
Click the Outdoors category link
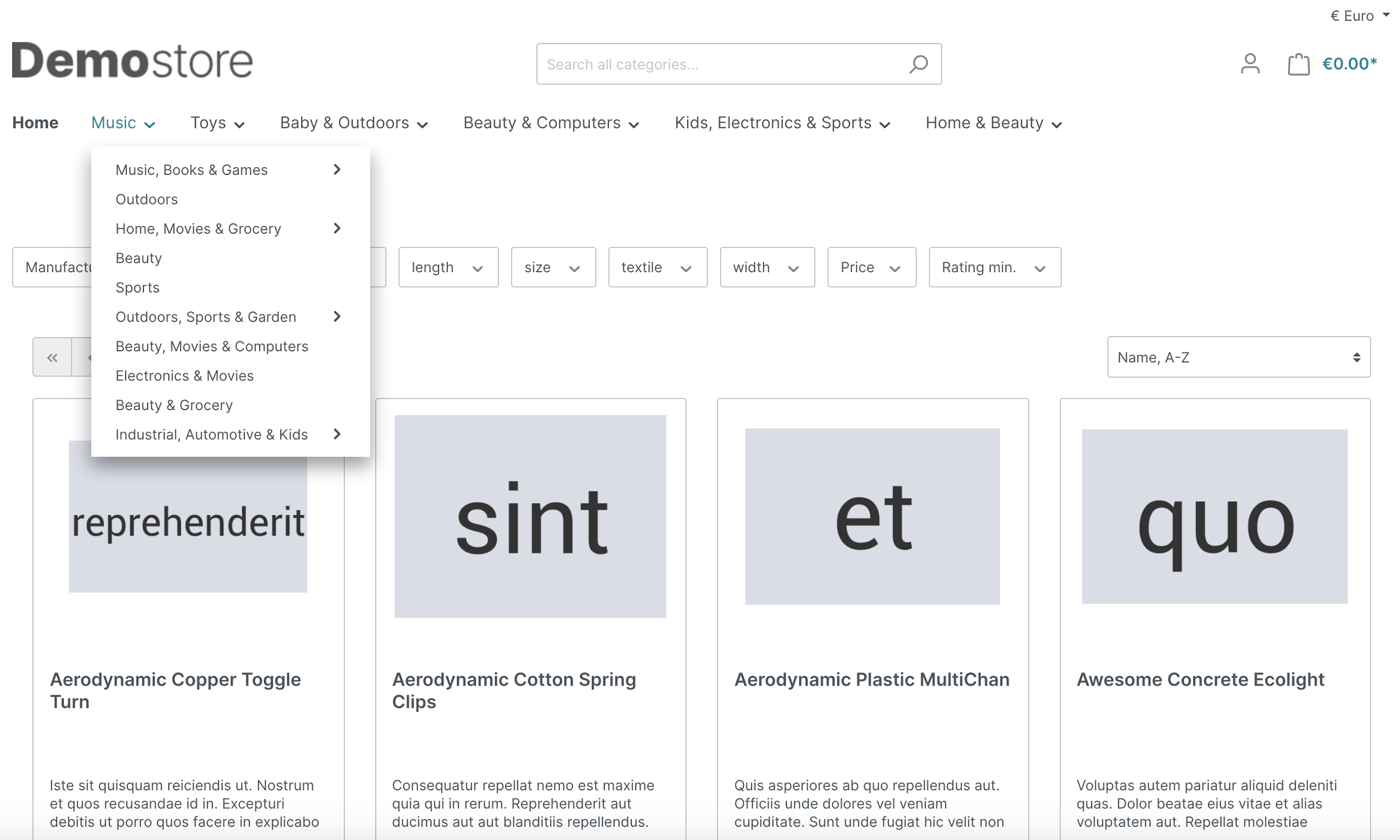146,199
